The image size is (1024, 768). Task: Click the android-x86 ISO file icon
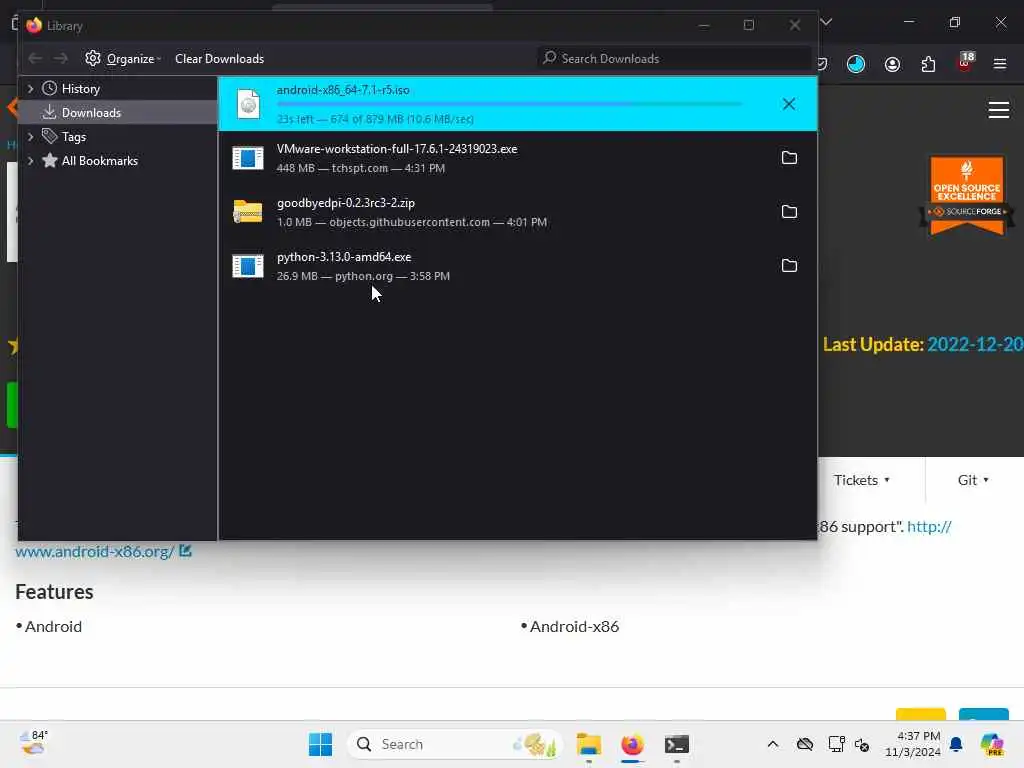point(248,104)
